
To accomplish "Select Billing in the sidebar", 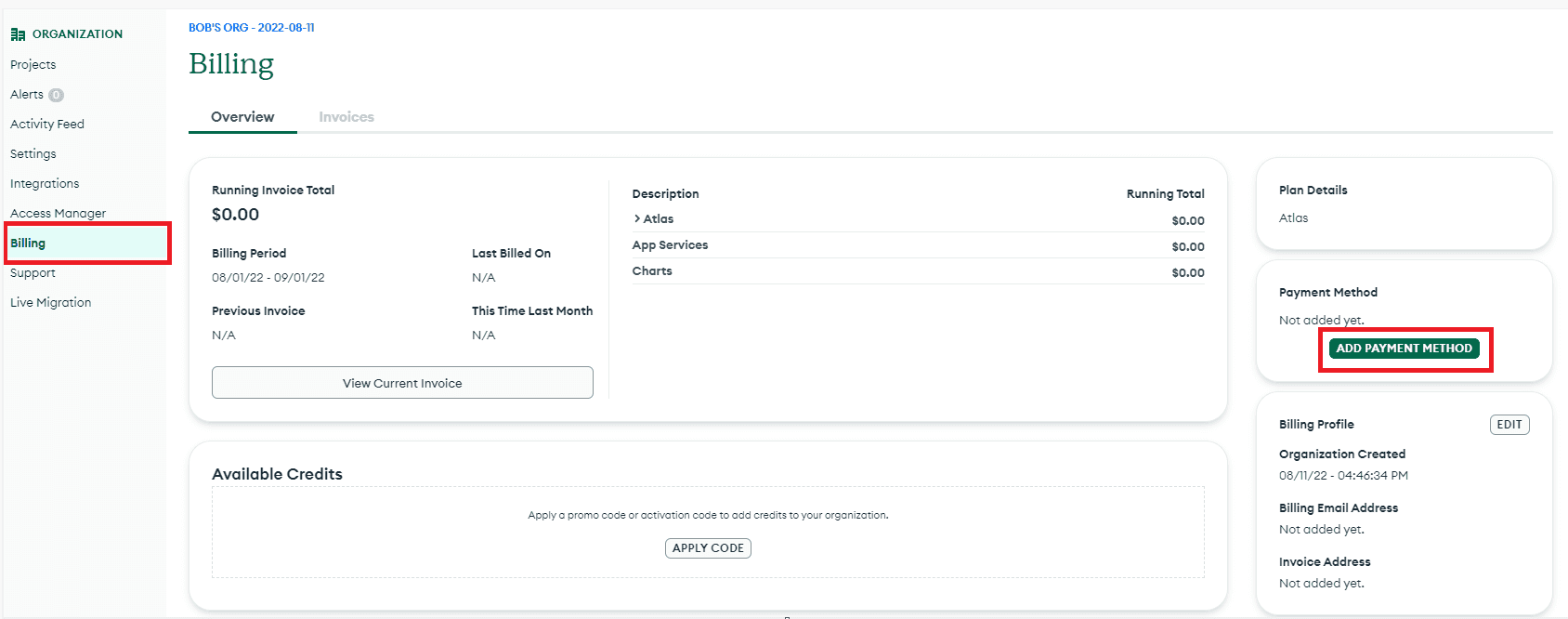I will pyautogui.click(x=28, y=244).
